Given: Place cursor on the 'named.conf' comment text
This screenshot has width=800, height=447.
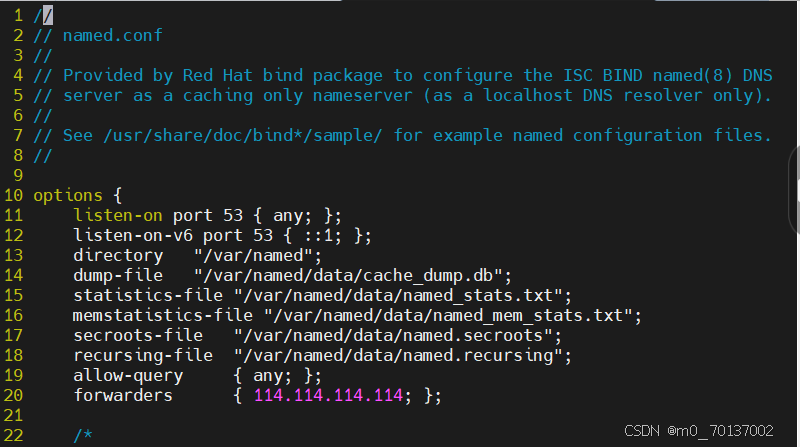Looking at the screenshot, I should [112, 35].
